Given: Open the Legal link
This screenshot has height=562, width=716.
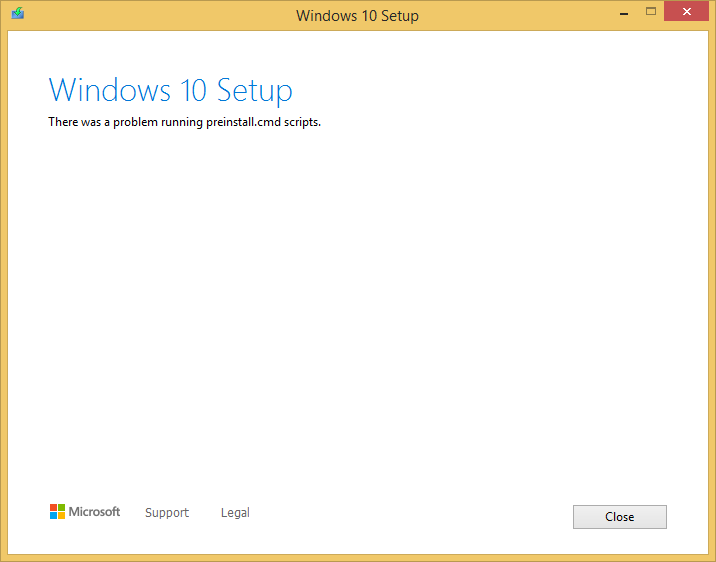Looking at the screenshot, I should click(235, 513).
